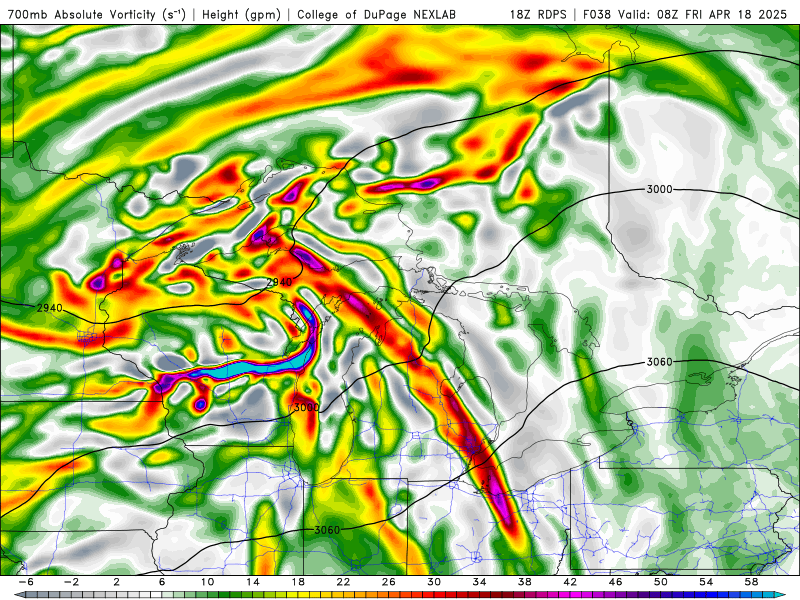Click the '54' scale number
The height and width of the screenshot is (600, 800).
click(706, 582)
